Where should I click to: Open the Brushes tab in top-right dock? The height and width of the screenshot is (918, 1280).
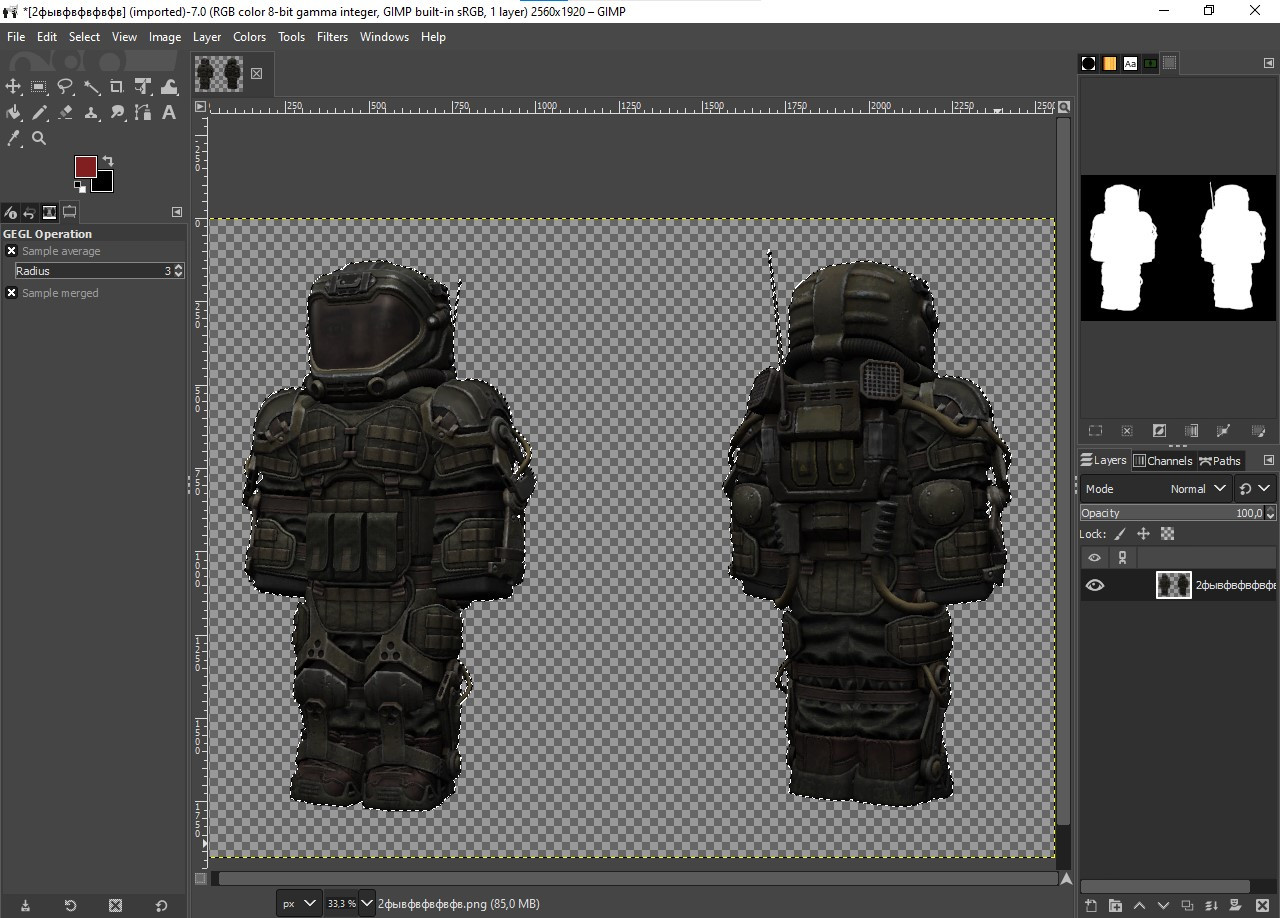tap(1089, 63)
